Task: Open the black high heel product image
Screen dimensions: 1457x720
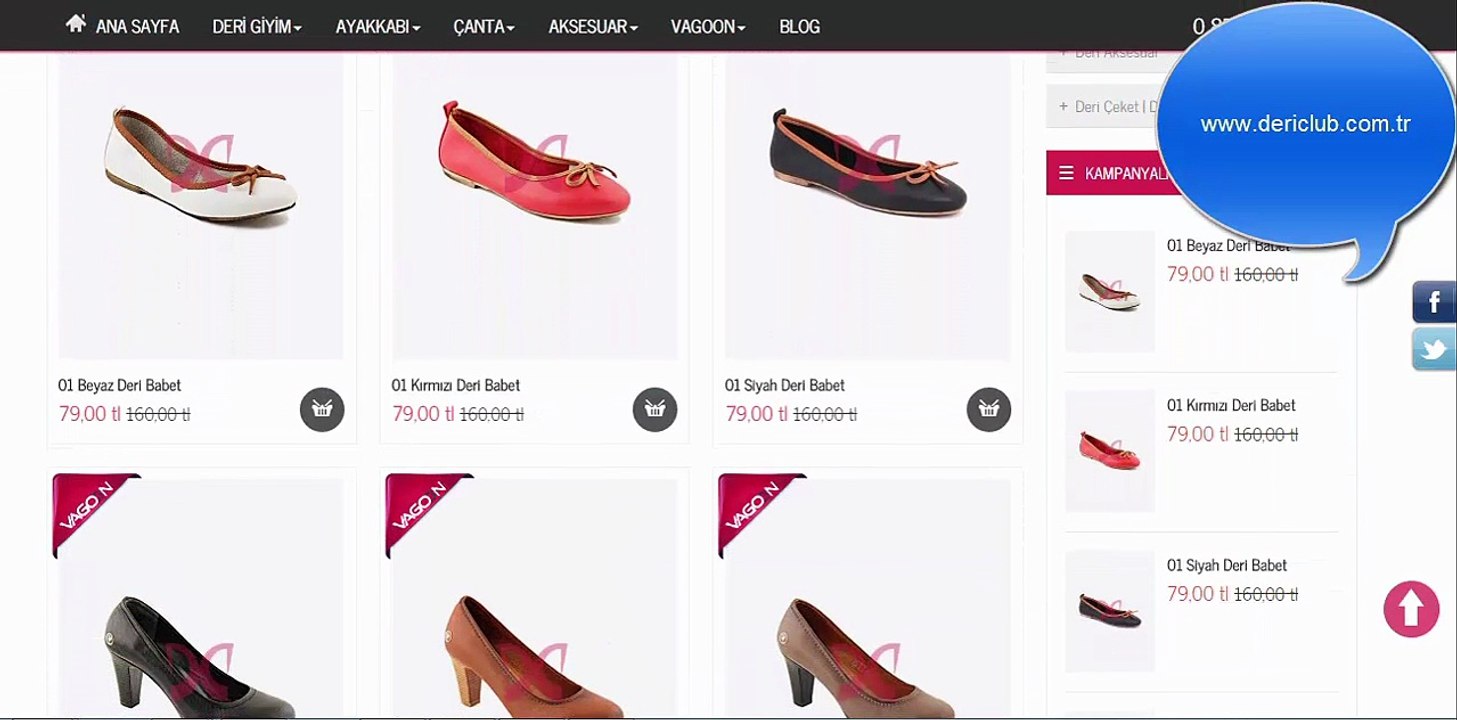Action: (x=201, y=598)
